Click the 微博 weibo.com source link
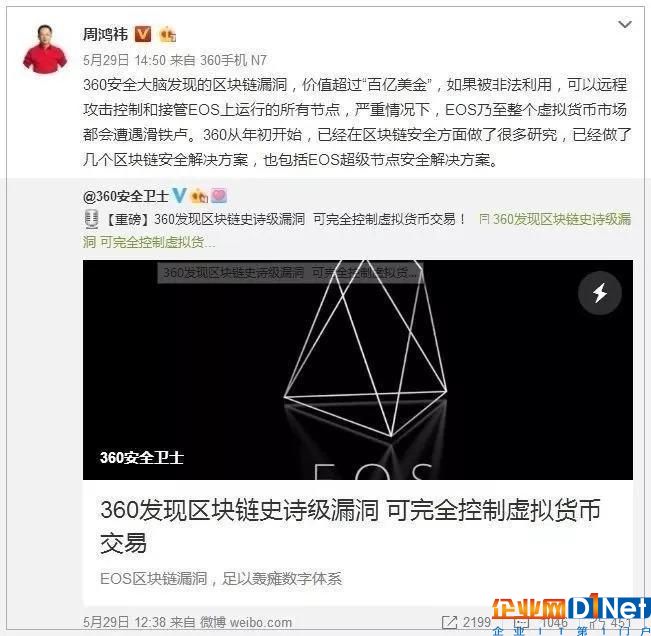Viewport: 651px width, 636px height. tap(246, 622)
